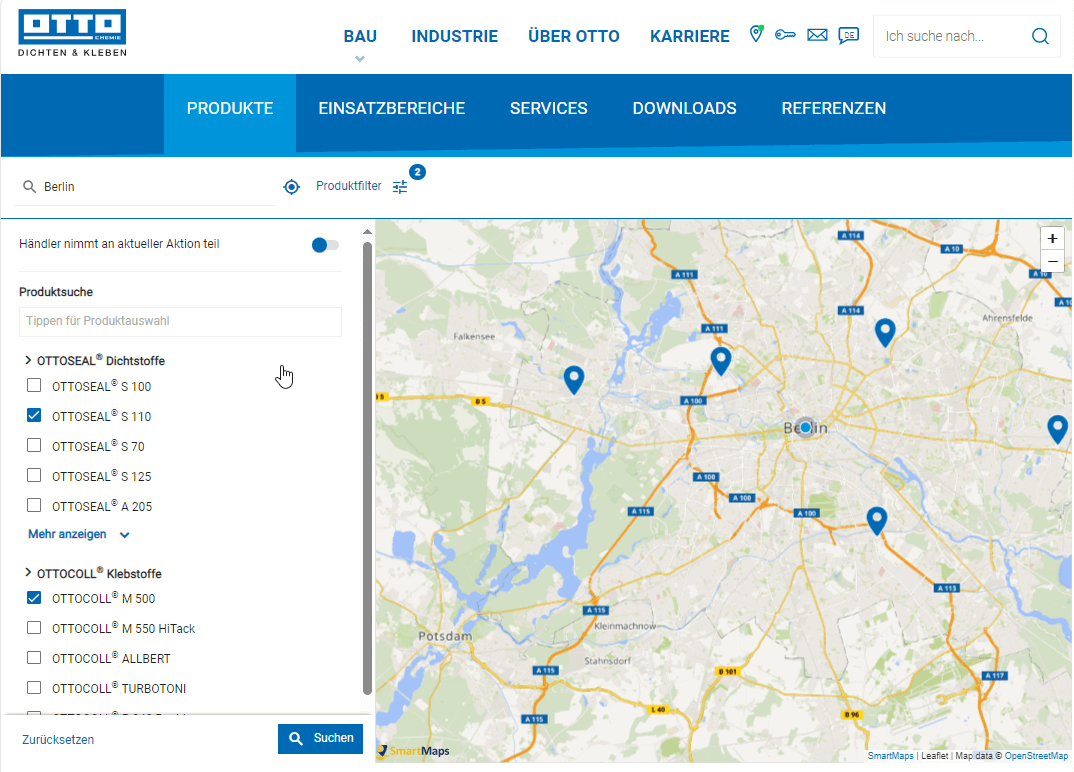Check the OTTOSEAL S 100 checkbox
Image resolution: width=1074 pixels, height=772 pixels.
[34, 385]
